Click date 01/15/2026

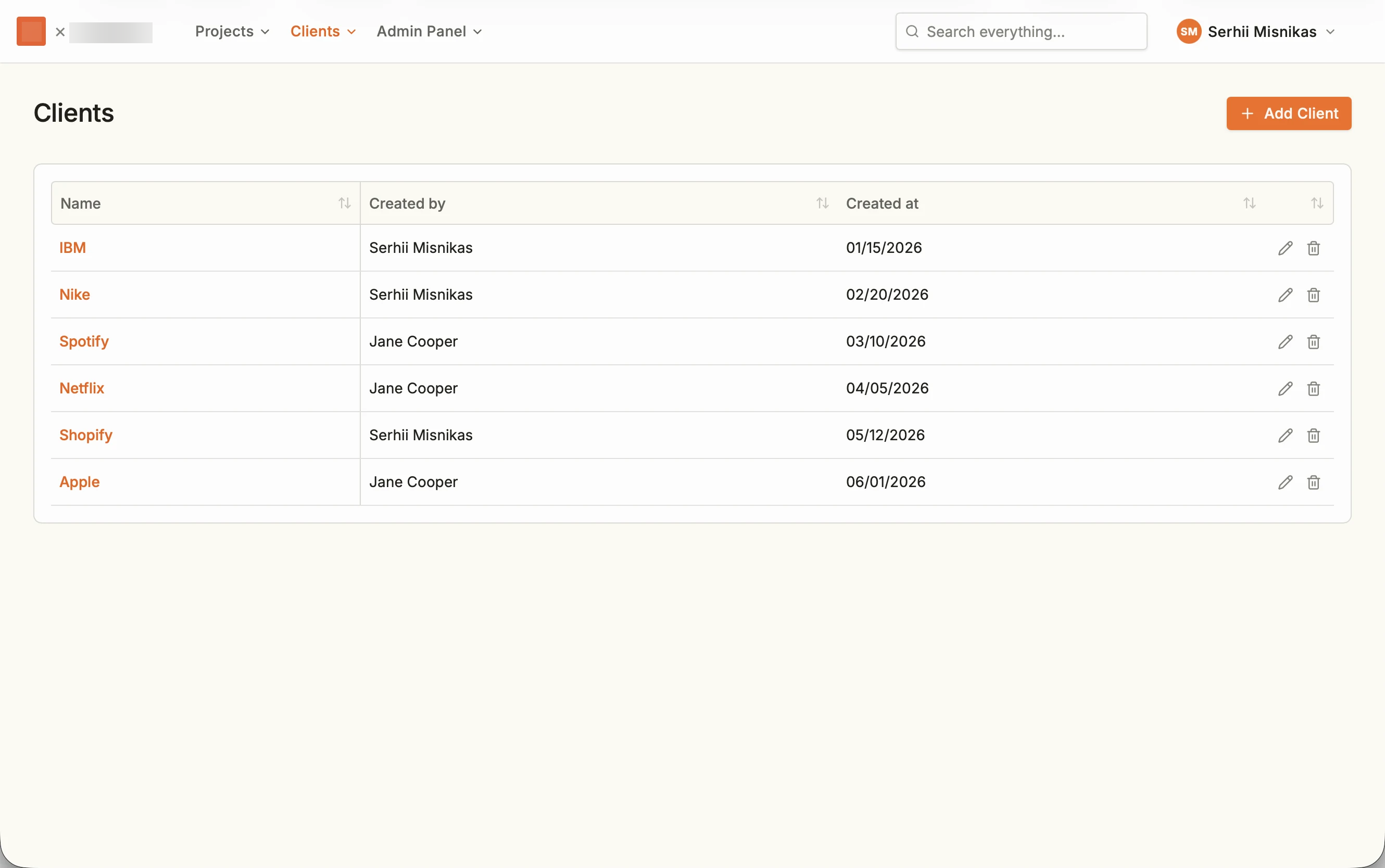click(x=884, y=248)
